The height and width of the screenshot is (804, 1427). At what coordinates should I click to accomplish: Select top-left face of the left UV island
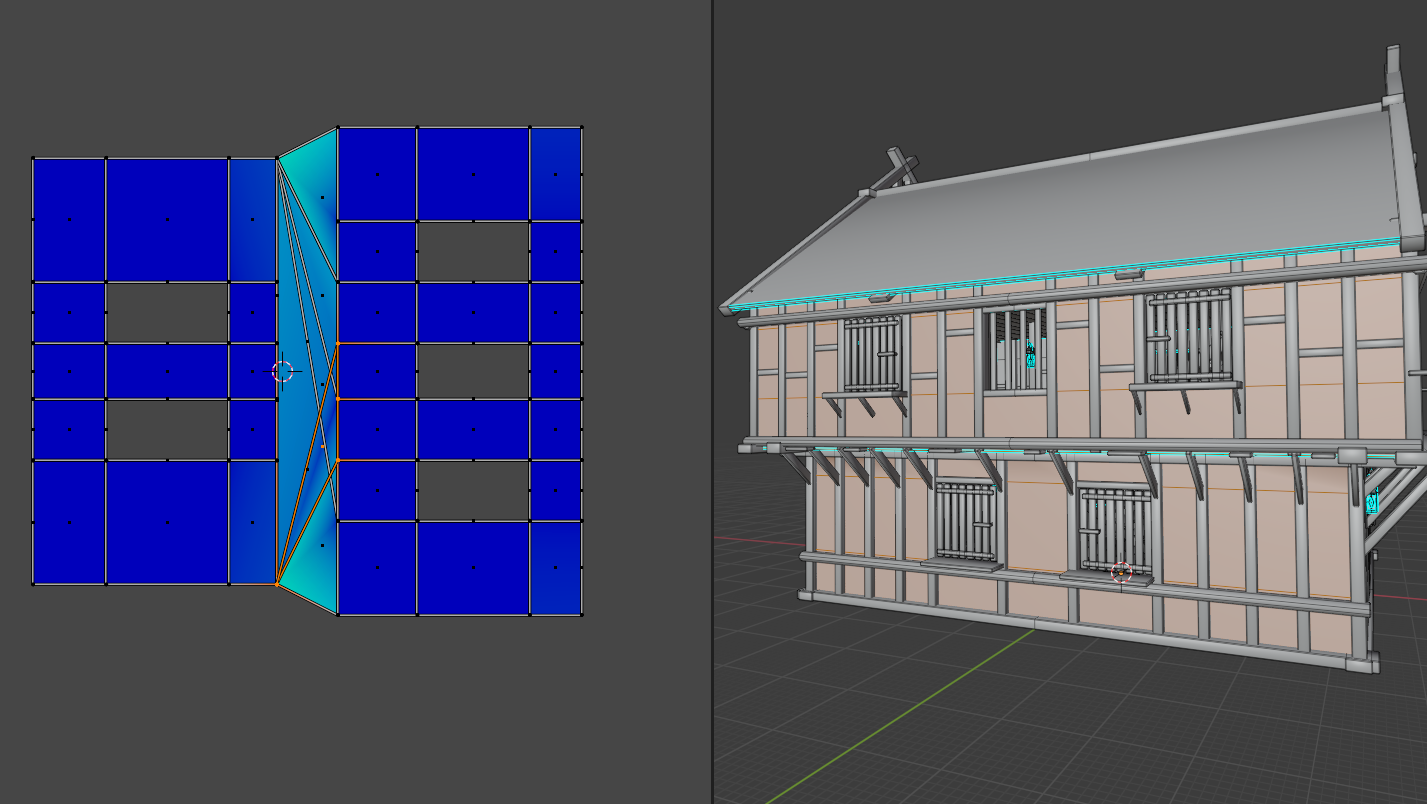(x=69, y=220)
